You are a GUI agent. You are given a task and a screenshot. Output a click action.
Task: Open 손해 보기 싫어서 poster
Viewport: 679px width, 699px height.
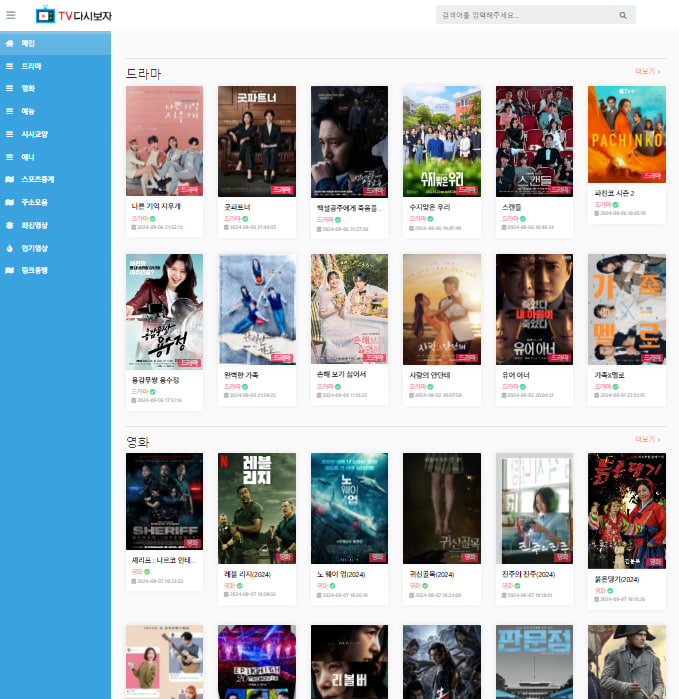pos(350,309)
